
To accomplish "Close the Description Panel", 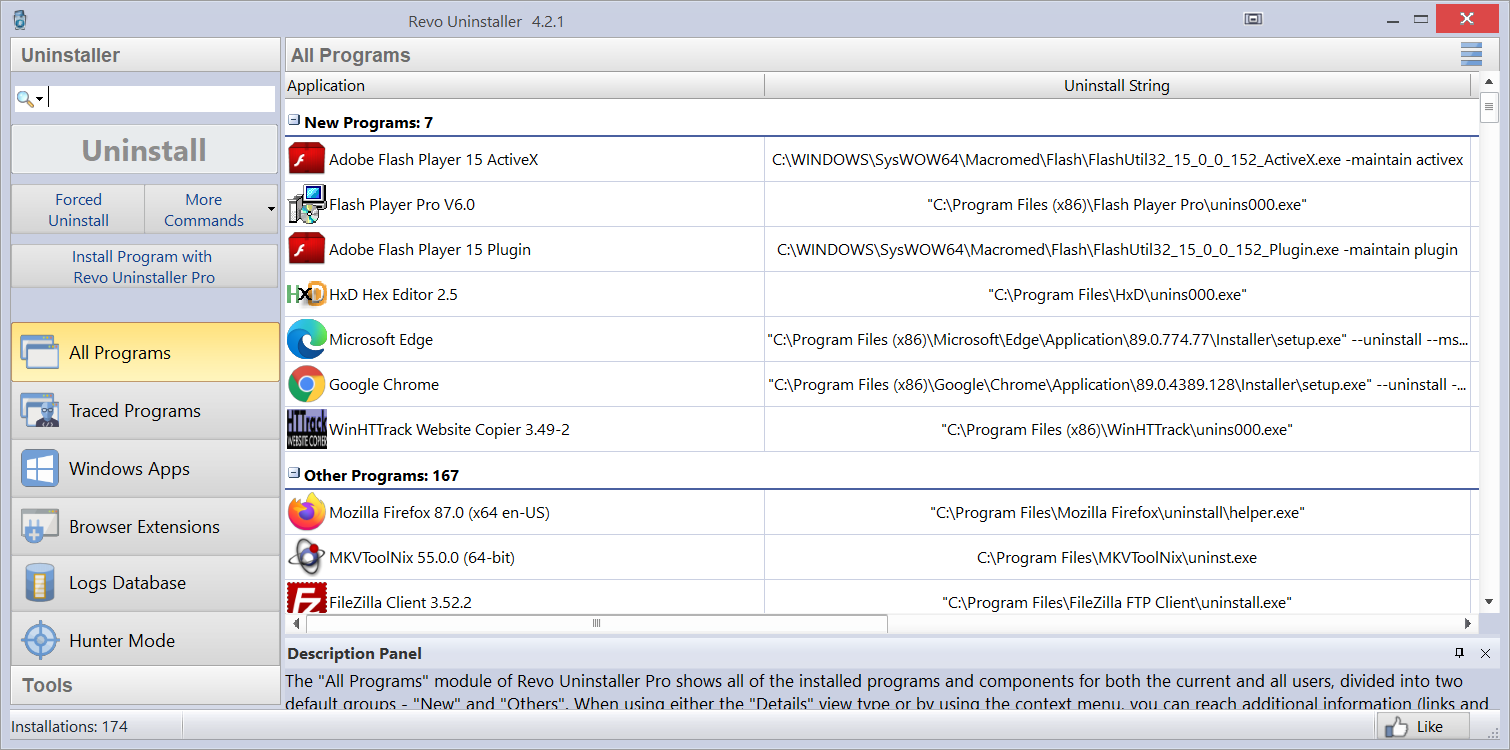I will tap(1485, 653).
